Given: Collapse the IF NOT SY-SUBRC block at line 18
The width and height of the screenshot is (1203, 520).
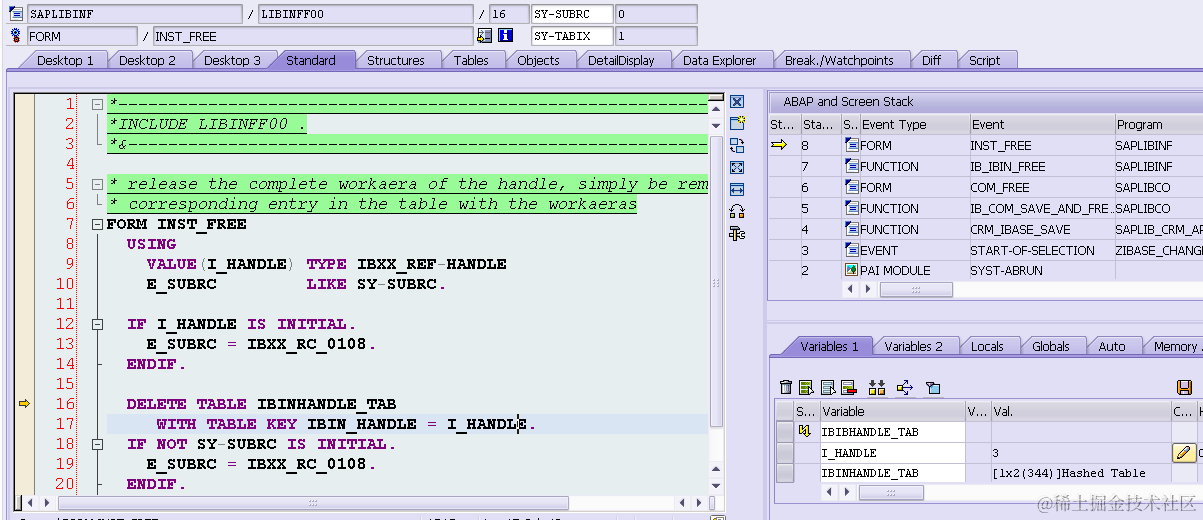Looking at the screenshot, I should click(97, 444).
